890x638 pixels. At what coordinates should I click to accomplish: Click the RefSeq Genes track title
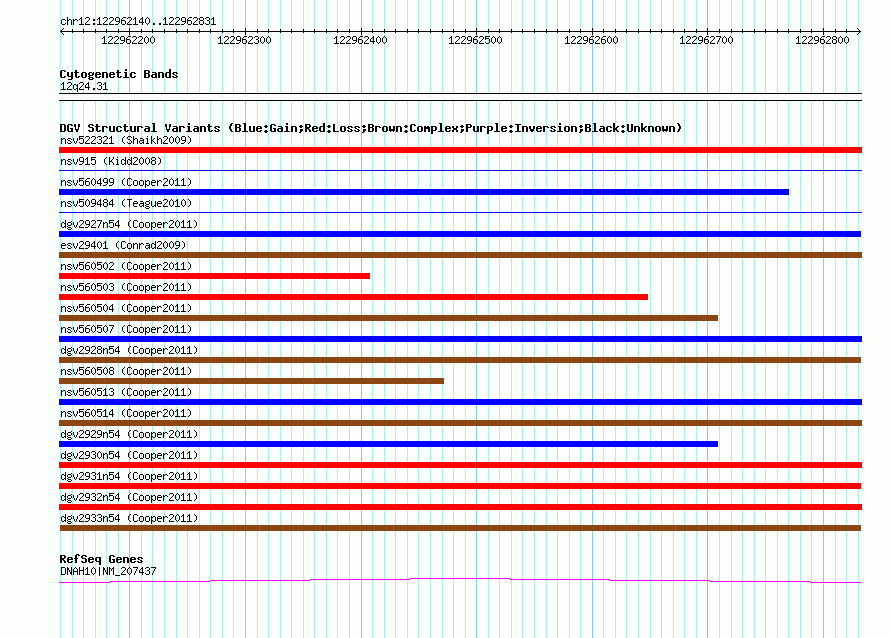101,559
